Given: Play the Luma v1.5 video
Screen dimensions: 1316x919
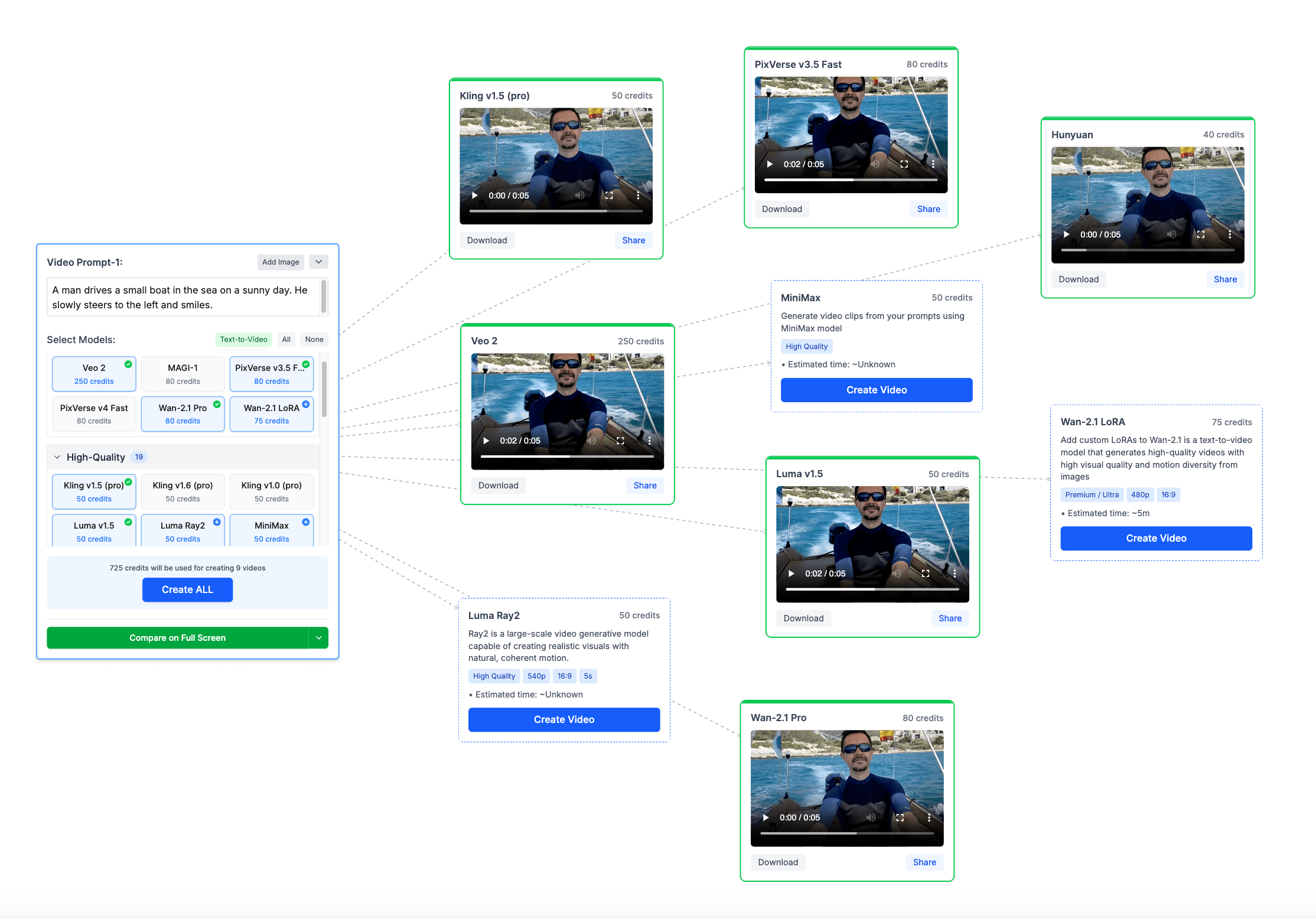Looking at the screenshot, I should click(791, 573).
